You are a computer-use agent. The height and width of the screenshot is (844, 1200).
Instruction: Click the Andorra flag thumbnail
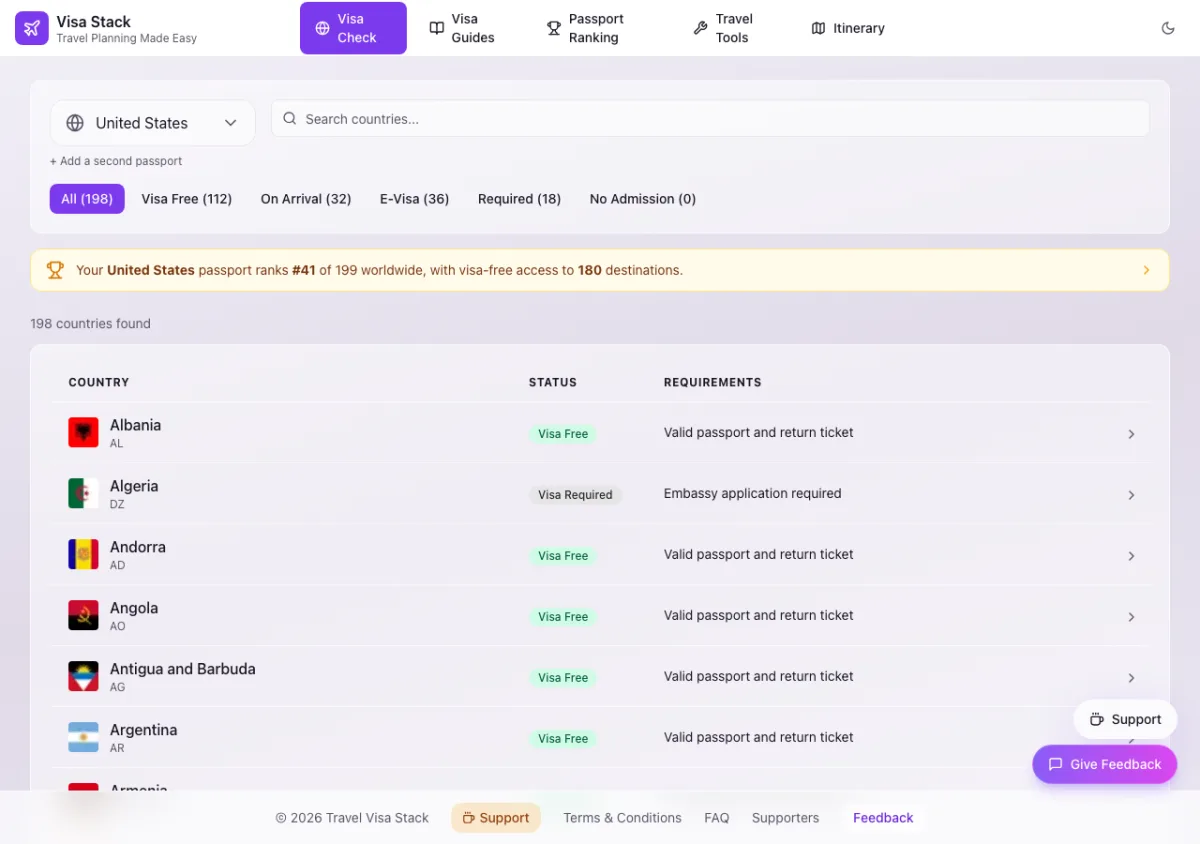click(83, 555)
